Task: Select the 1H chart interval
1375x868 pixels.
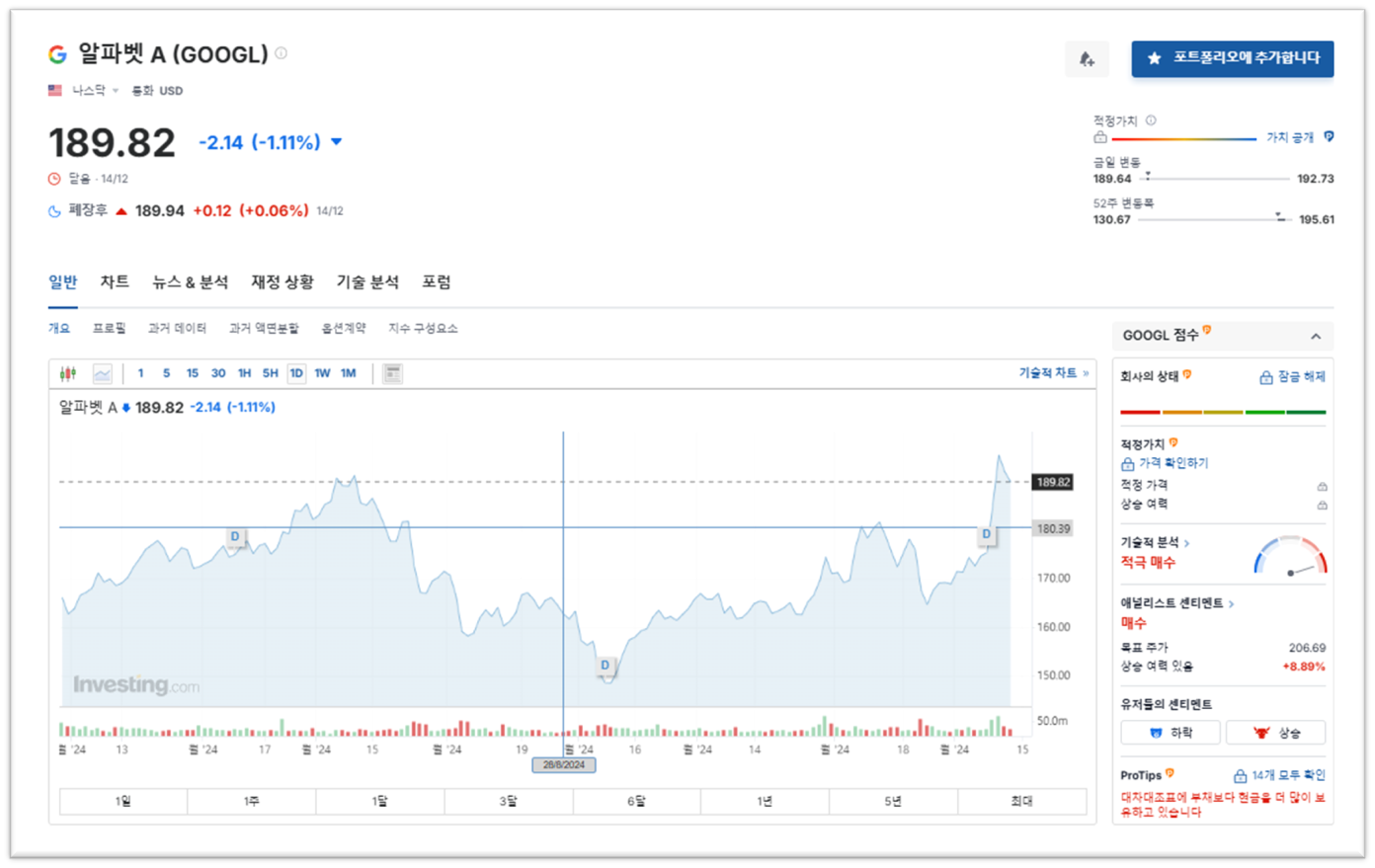Action: 244,373
